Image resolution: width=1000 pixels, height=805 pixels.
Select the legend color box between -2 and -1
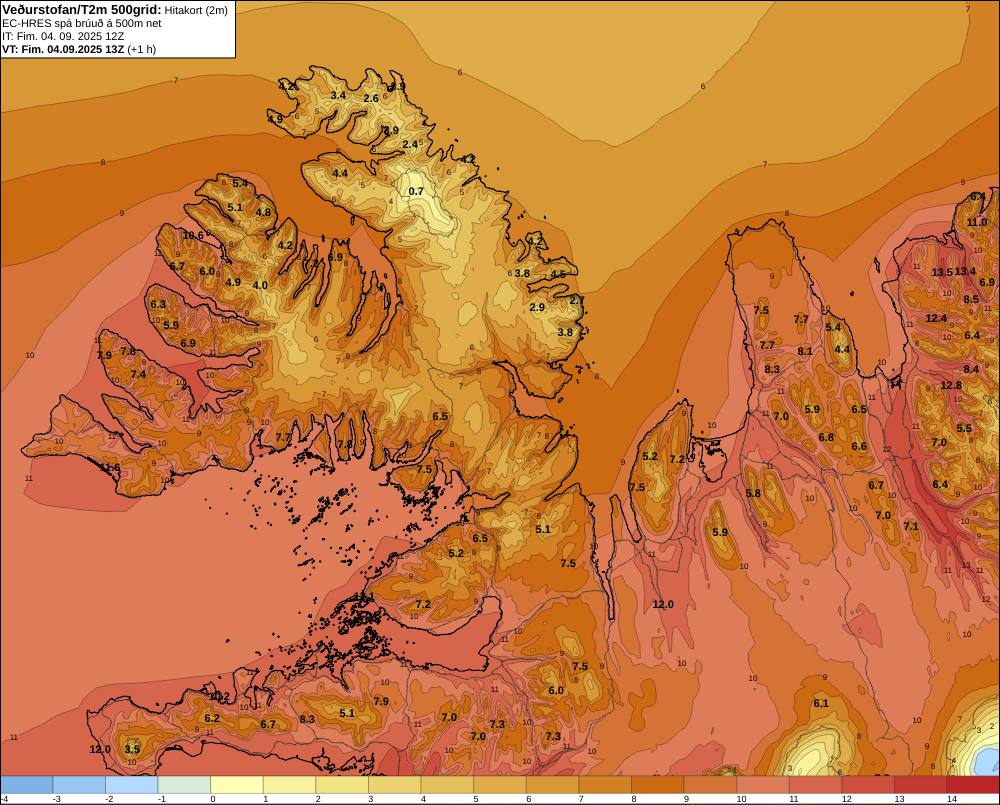tap(131, 785)
